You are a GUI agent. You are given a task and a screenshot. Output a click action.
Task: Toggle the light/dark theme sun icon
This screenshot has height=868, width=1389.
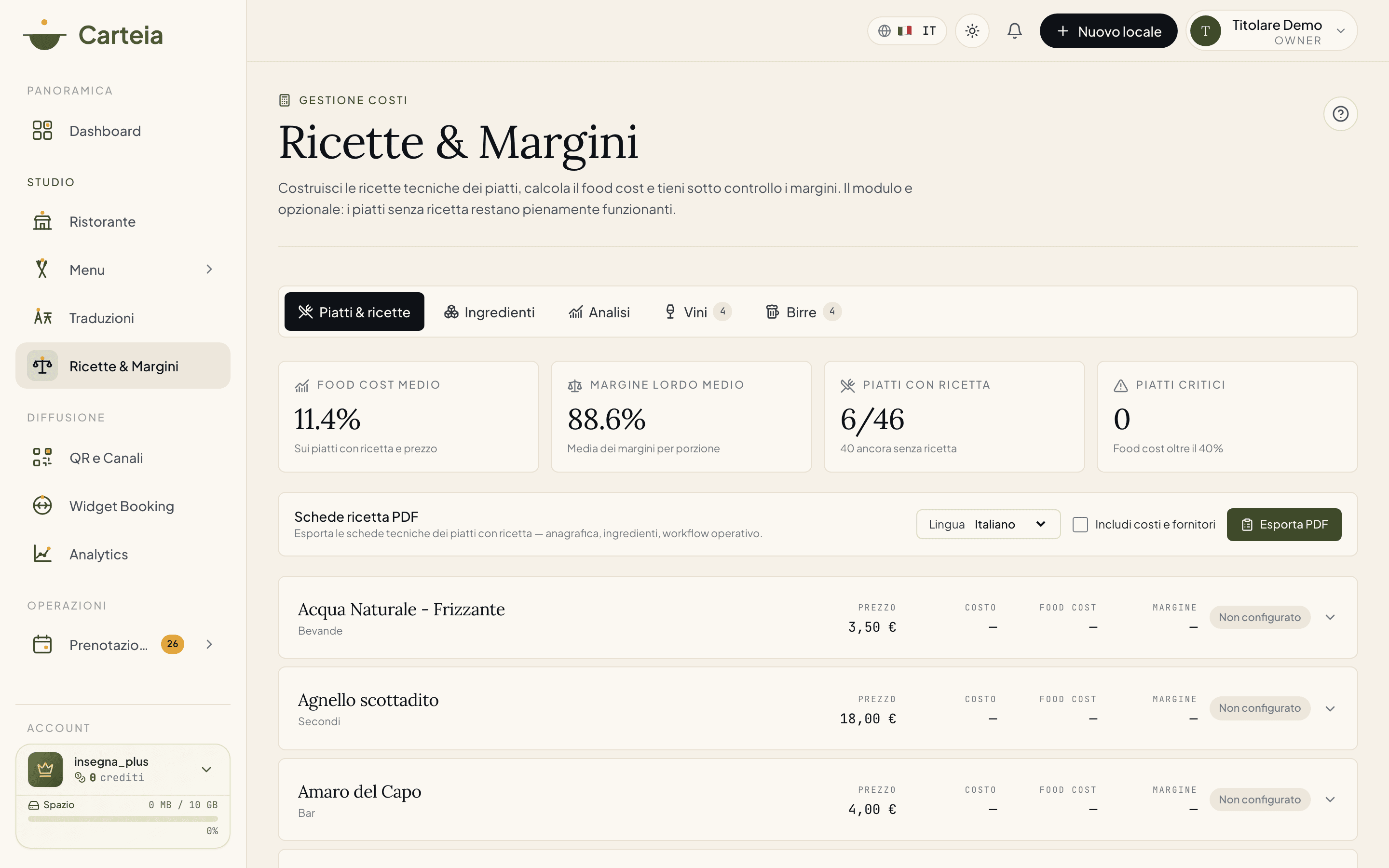coord(972,31)
